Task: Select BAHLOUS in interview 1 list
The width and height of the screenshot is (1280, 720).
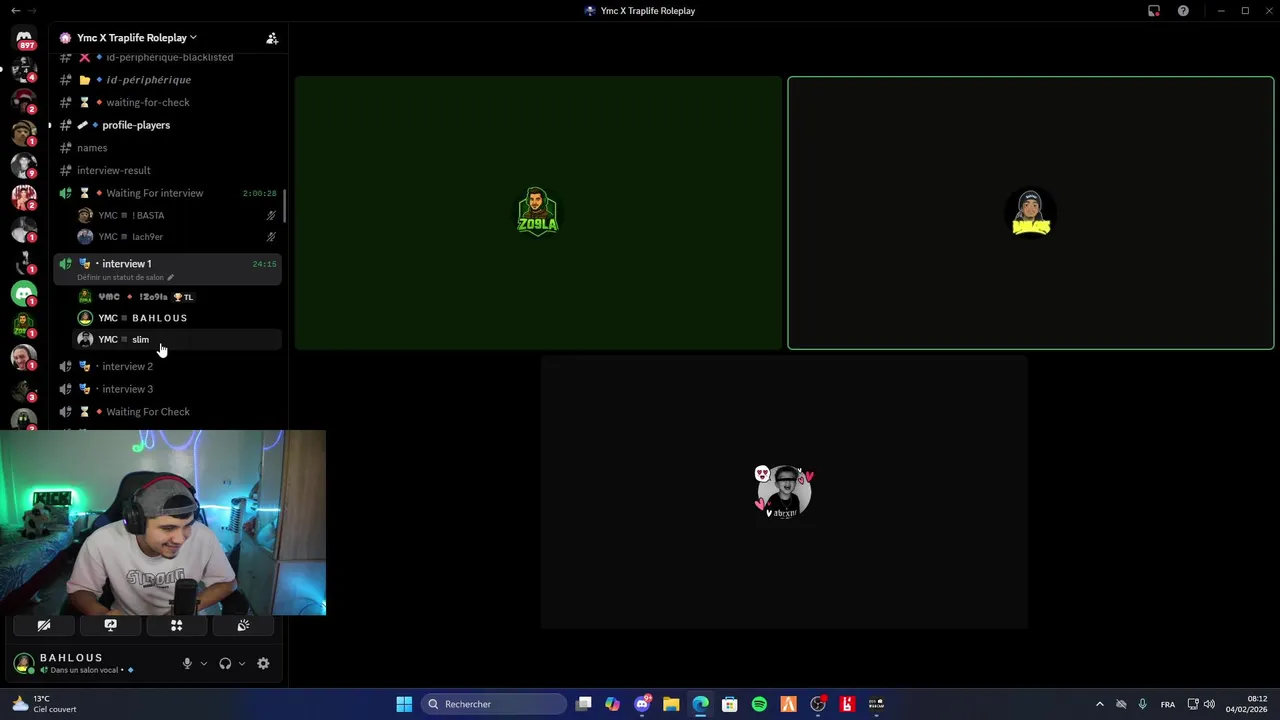Action: pyautogui.click(x=176, y=318)
